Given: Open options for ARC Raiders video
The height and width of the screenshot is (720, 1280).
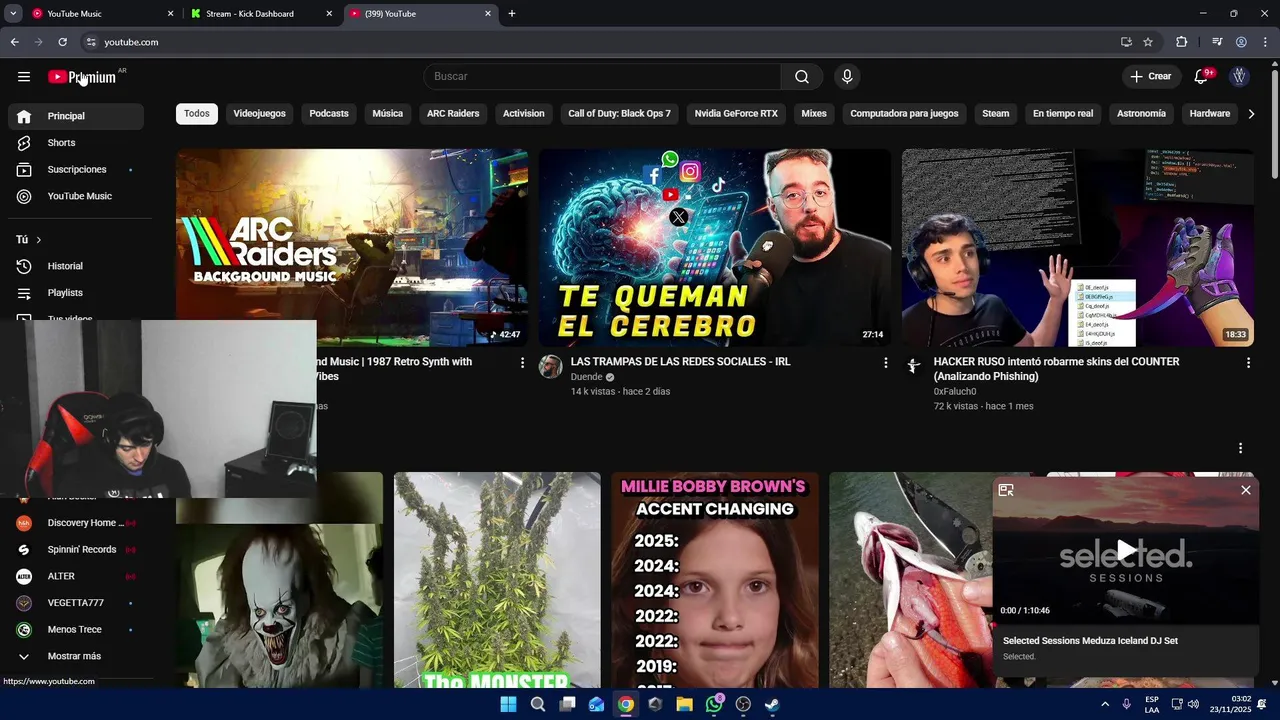Looking at the screenshot, I should coord(522,363).
